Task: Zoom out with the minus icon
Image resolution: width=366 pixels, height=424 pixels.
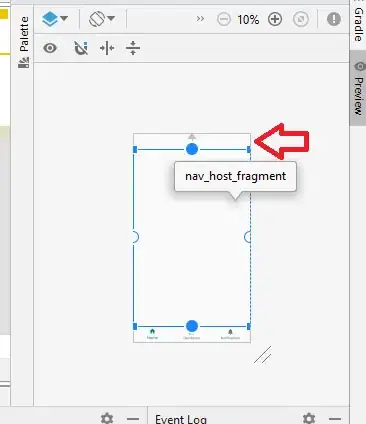Action: click(x=224, y=19)
